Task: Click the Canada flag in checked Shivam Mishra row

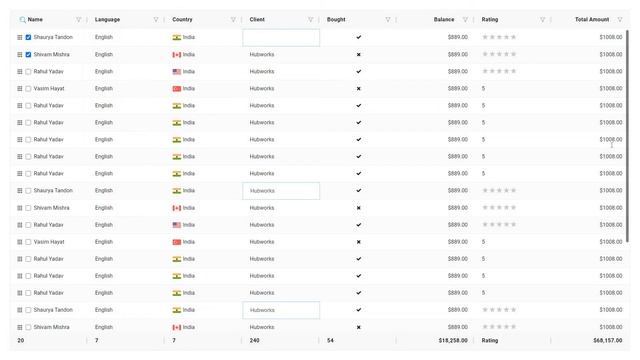Action: coord(177,54)
